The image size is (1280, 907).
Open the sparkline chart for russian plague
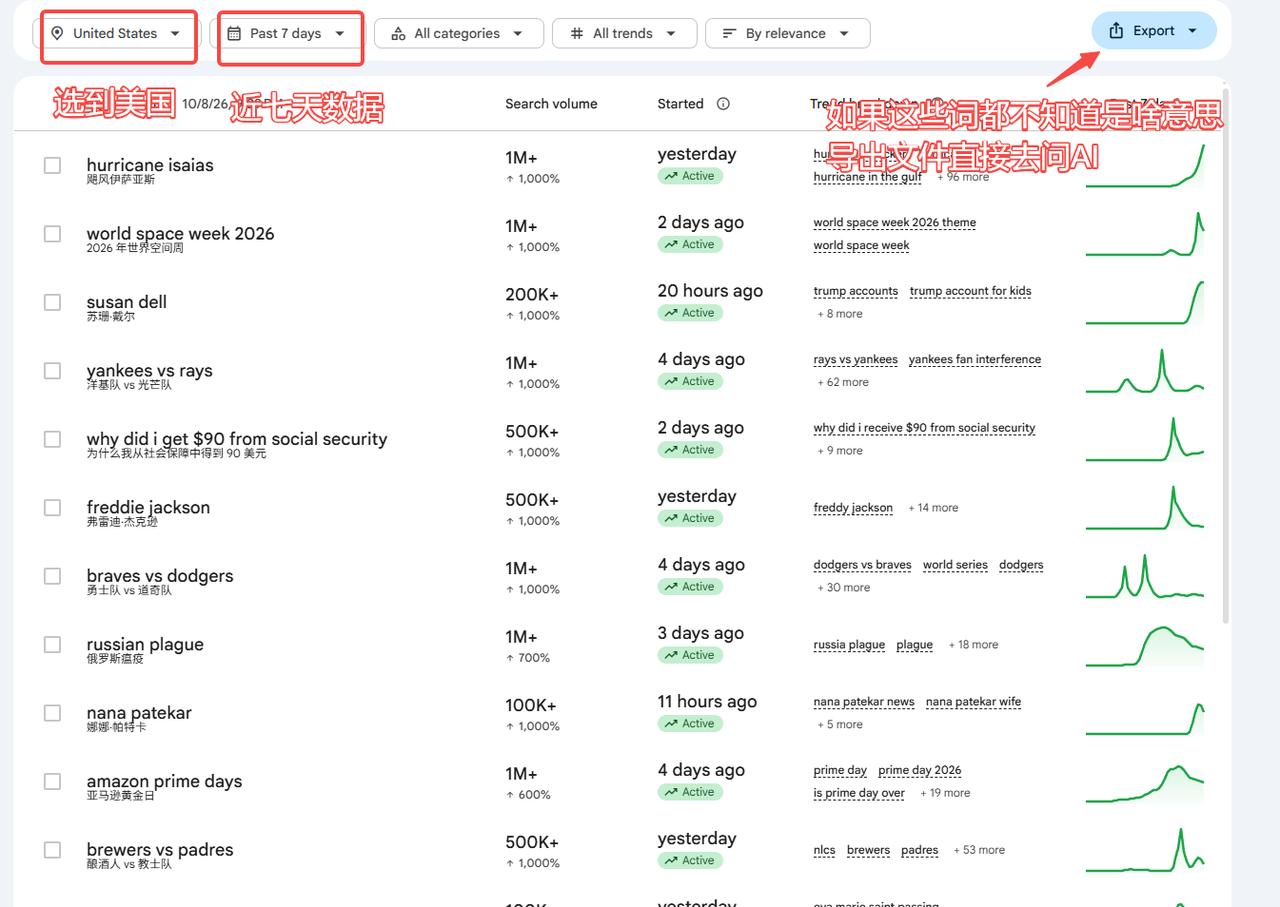point(1145,645)
